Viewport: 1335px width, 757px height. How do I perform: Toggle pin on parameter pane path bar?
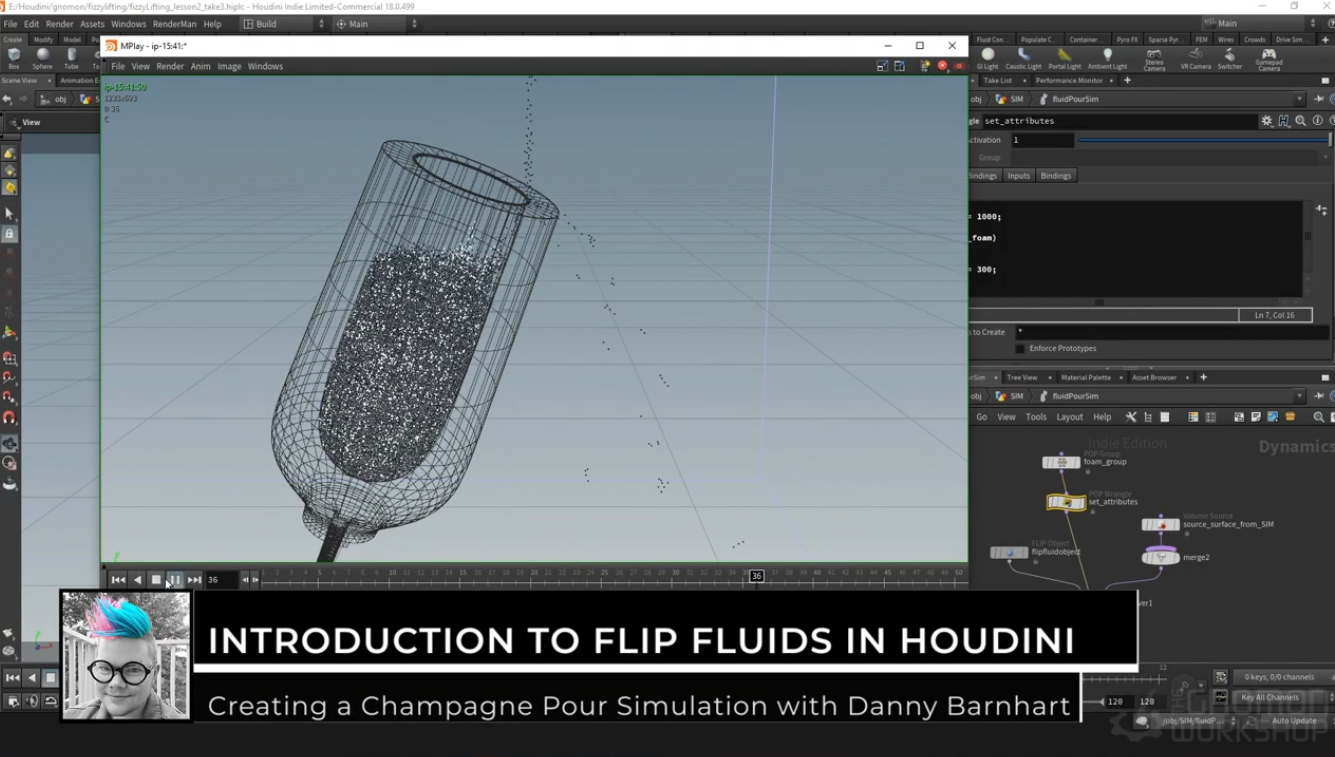coord(1319,99)
